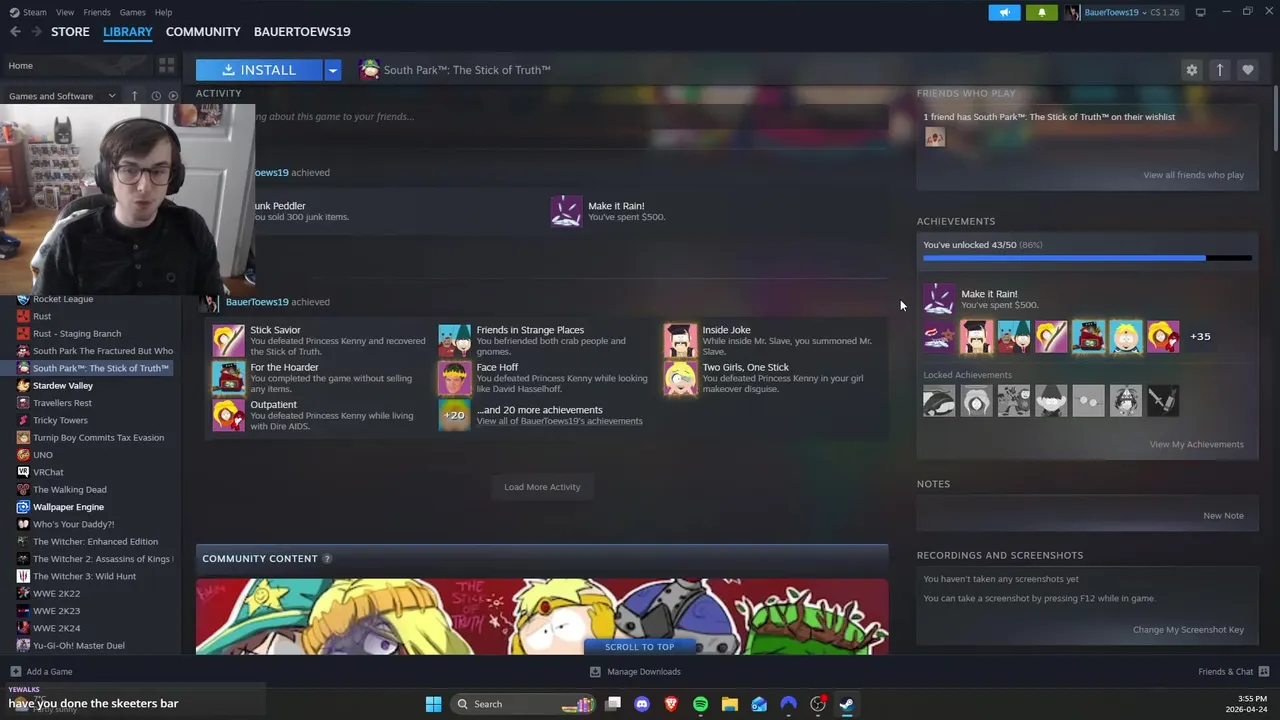
Task: Click Change My Screenshot Key
Action: (x=1188, y=630)
